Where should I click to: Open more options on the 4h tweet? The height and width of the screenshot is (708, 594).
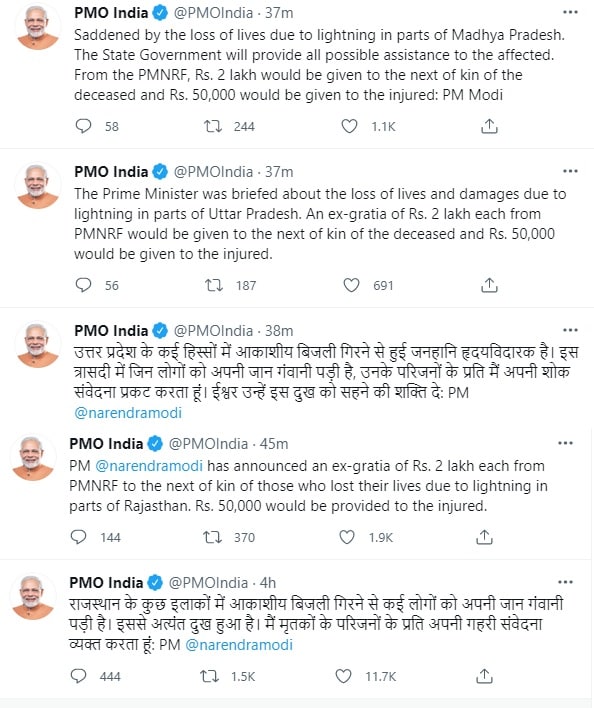(566, 582)
